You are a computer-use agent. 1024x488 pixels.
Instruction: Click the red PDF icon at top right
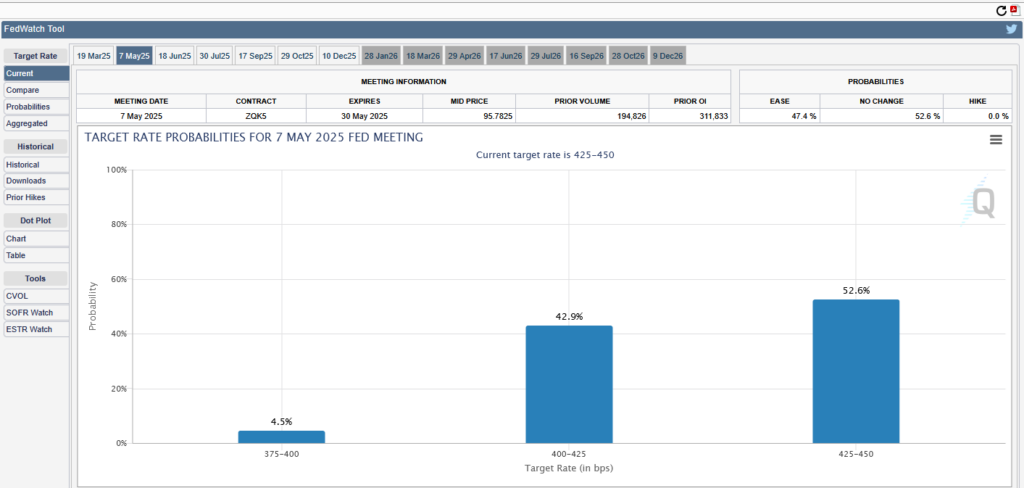[1015, 9]
